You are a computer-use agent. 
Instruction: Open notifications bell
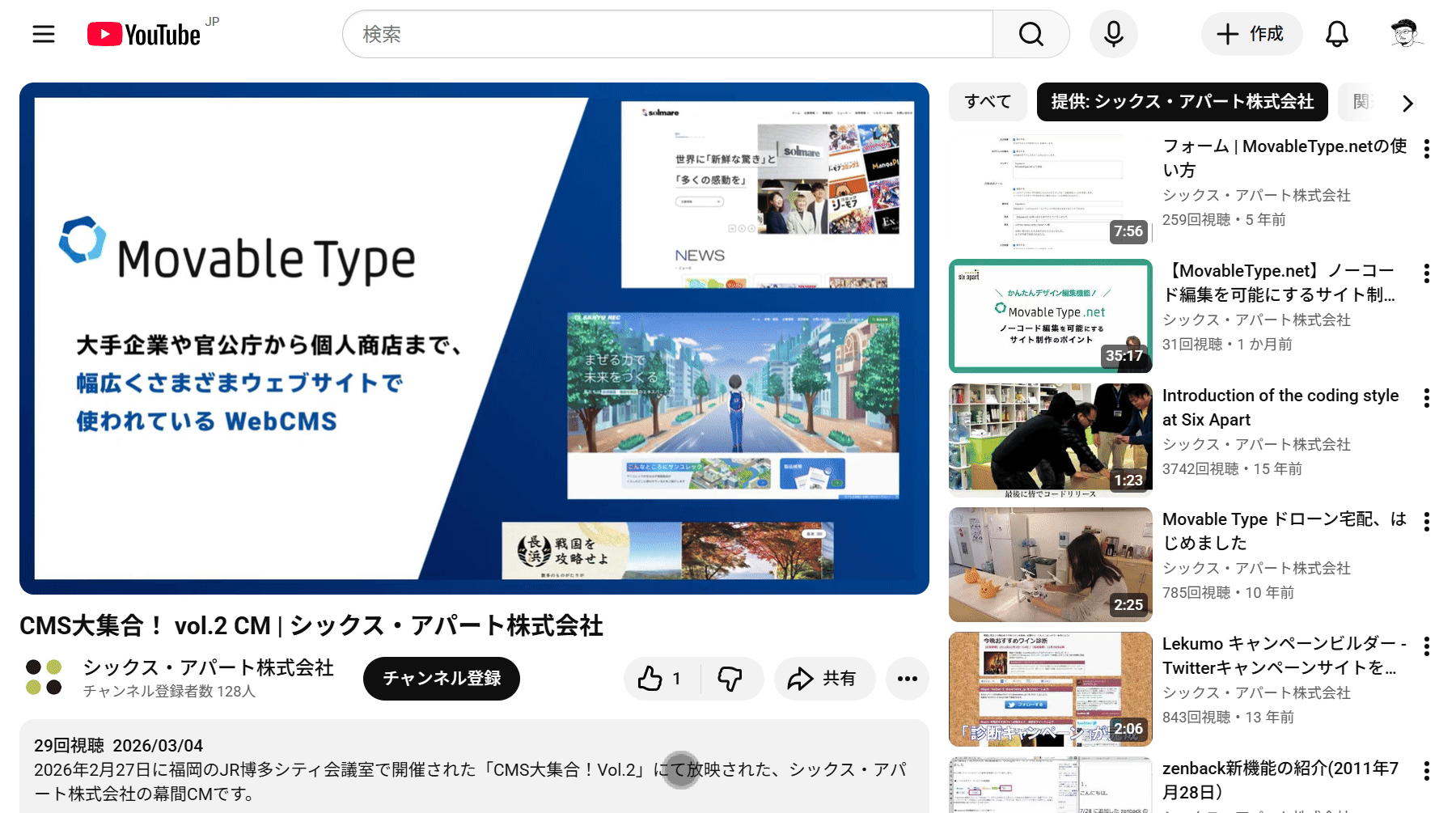(1336, 34)
